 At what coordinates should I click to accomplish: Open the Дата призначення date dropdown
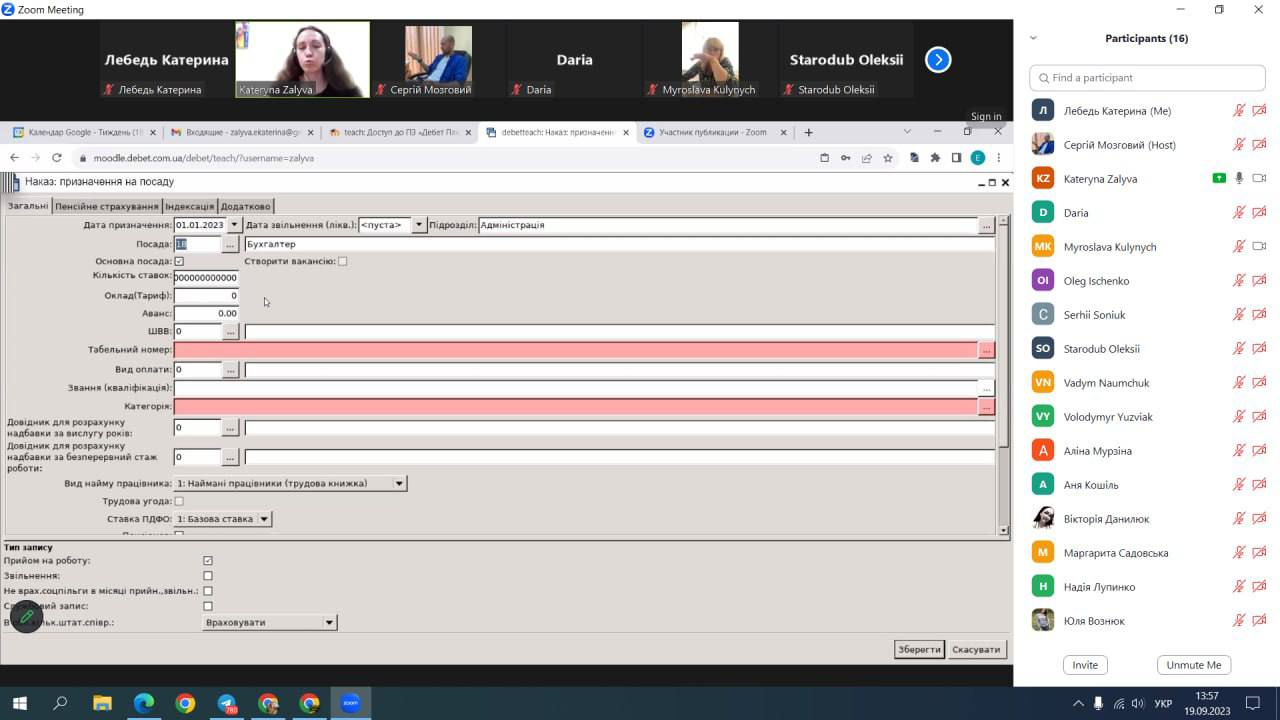coord(234,225)
